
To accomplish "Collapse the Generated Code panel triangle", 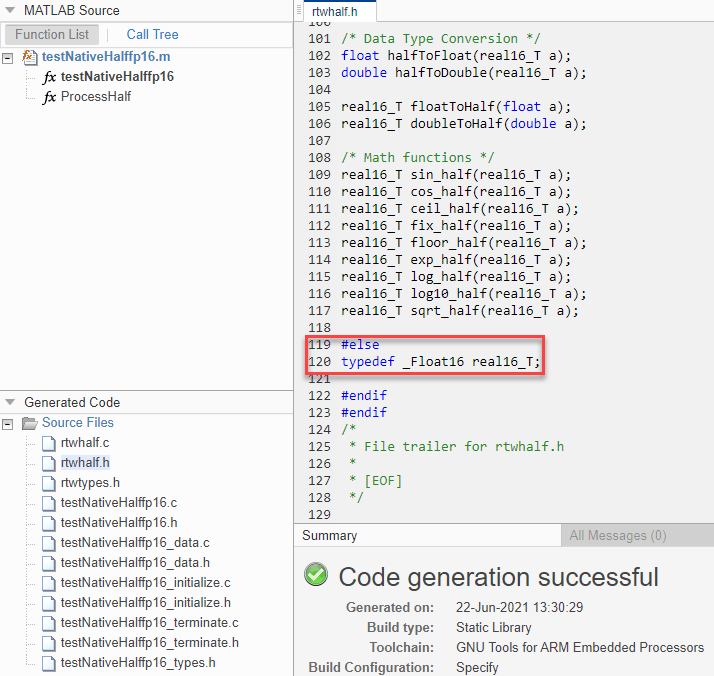I will click(x=10, y=402).
